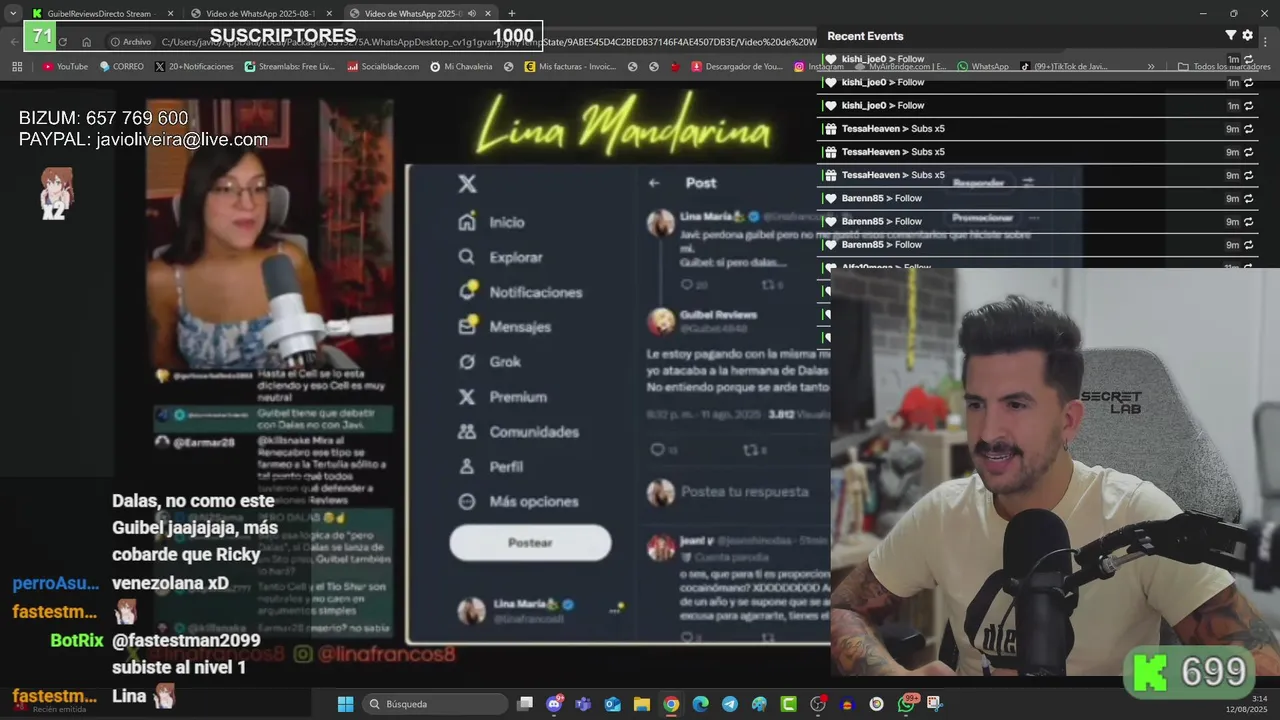Open the YouTube bookmark
Image resolution: width=1280 pixels, height=720 pixels.
(65, 66)
